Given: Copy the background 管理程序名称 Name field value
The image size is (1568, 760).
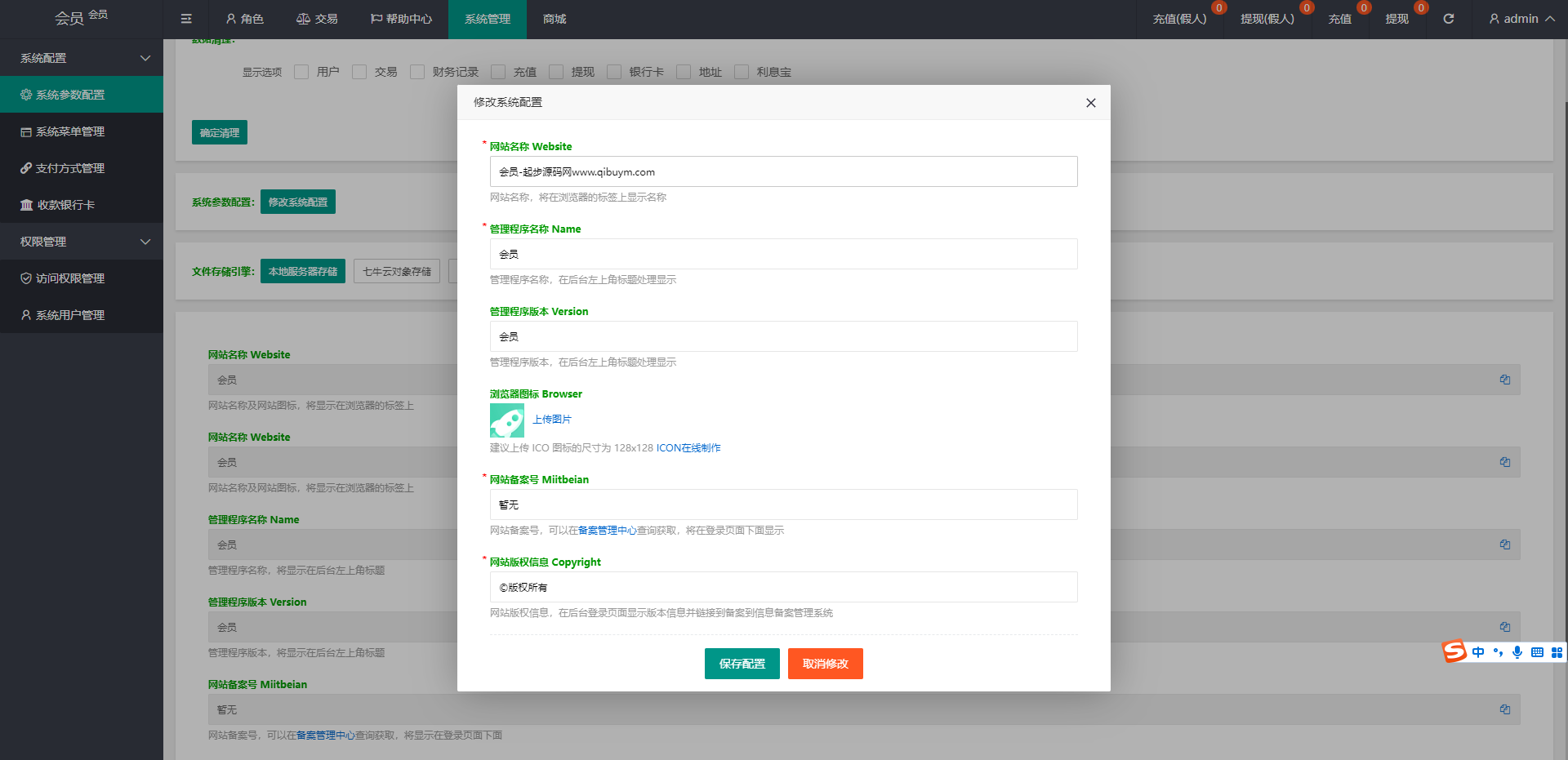Looking at the screenshot, I should pos(1505,544).
